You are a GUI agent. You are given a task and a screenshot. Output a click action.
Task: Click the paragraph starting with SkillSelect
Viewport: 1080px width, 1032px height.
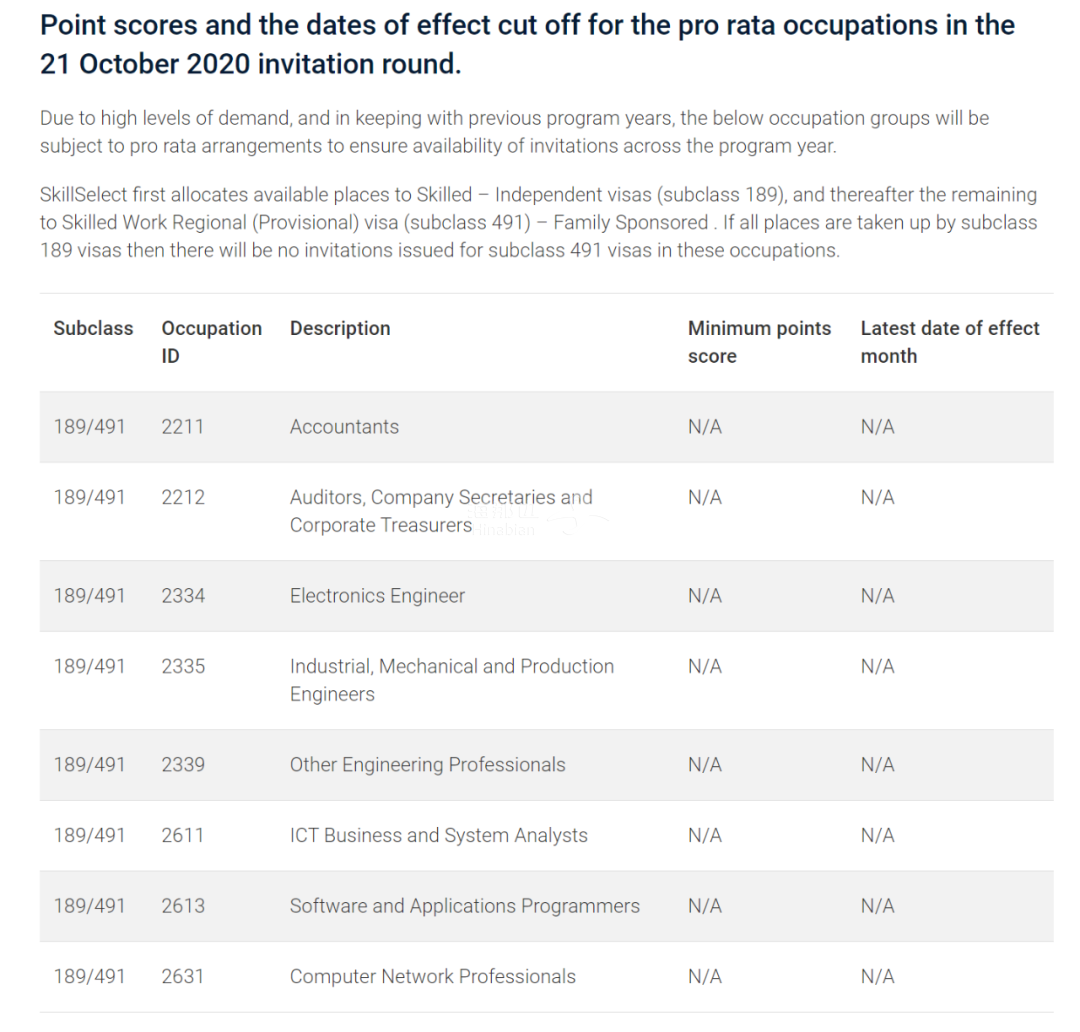tap(539, 223)
